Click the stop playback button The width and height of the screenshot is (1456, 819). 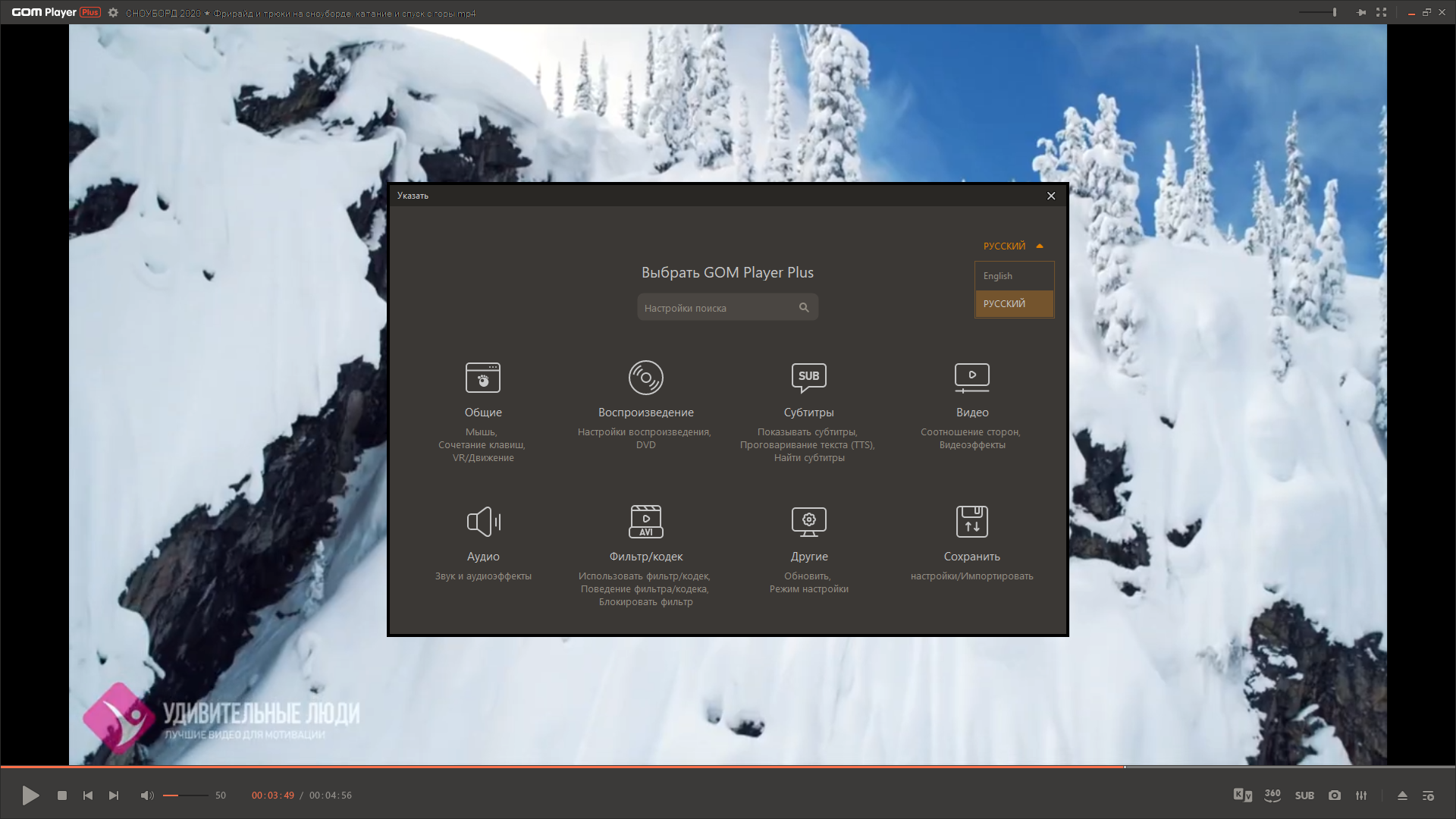[62, 795]
